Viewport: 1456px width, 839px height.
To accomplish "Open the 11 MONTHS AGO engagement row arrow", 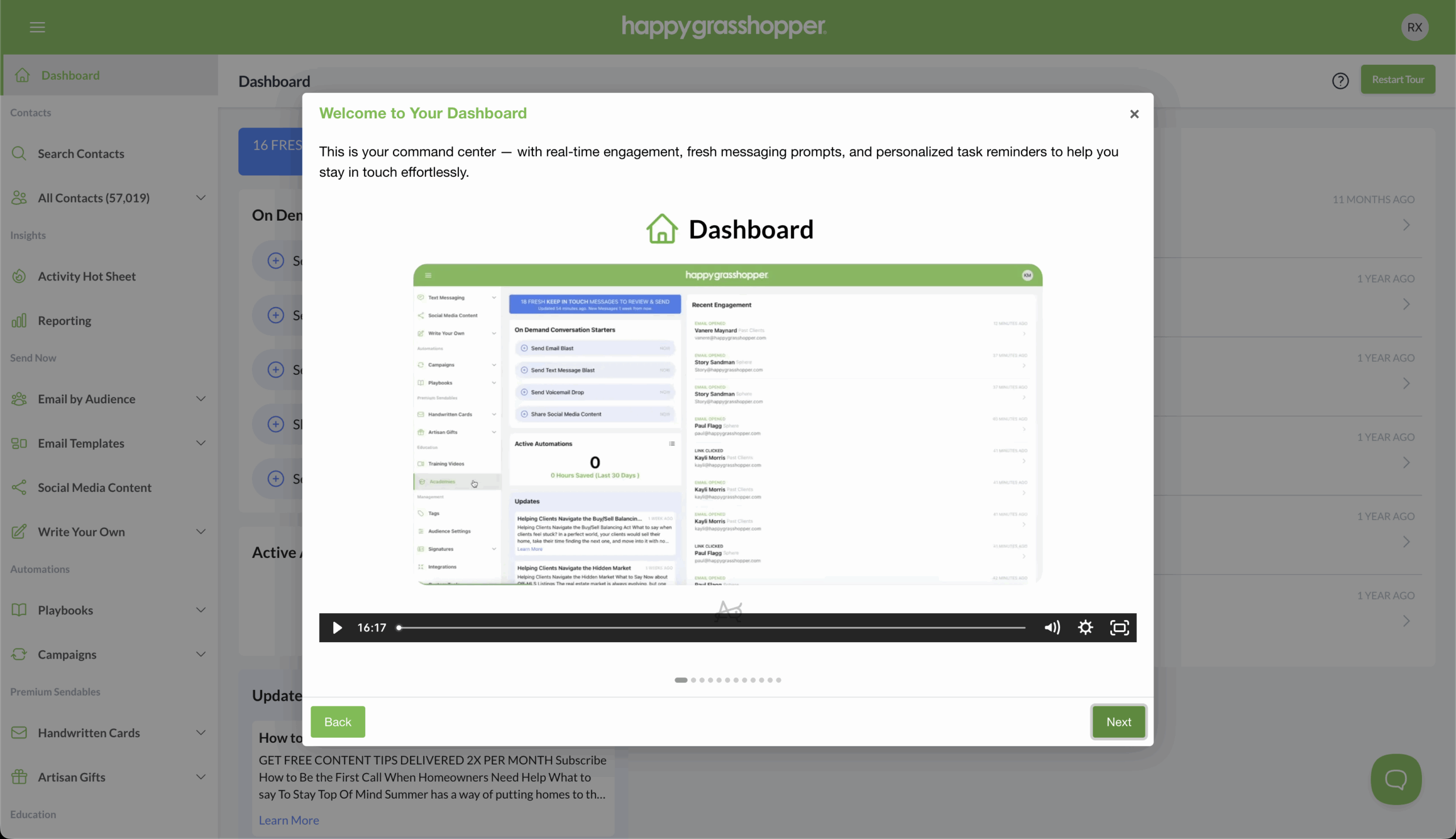I will pyautogui.click(x=1406, y=225).
